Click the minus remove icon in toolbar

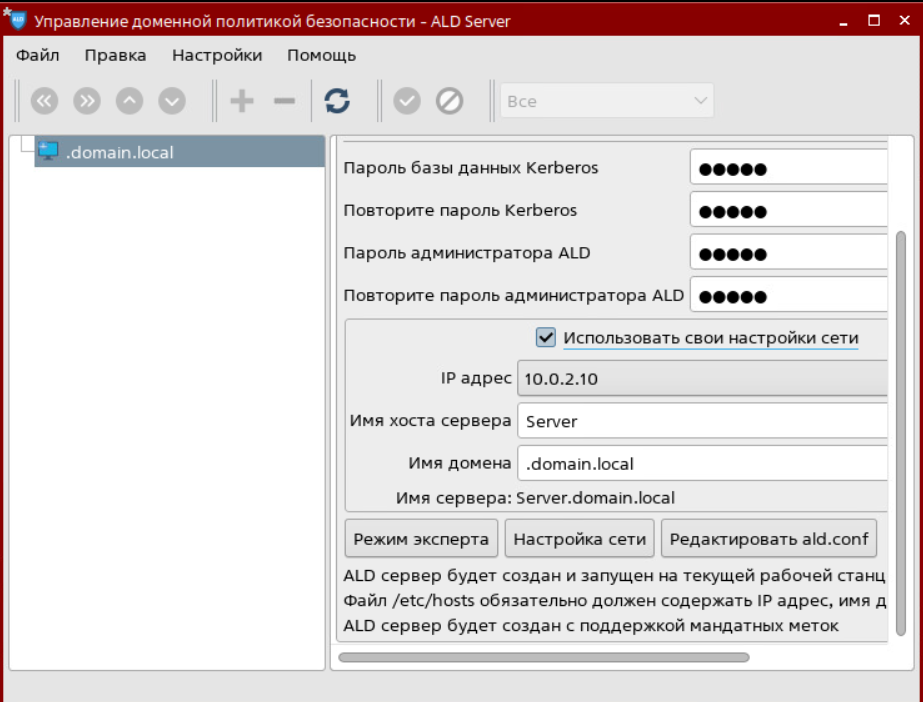284,101
